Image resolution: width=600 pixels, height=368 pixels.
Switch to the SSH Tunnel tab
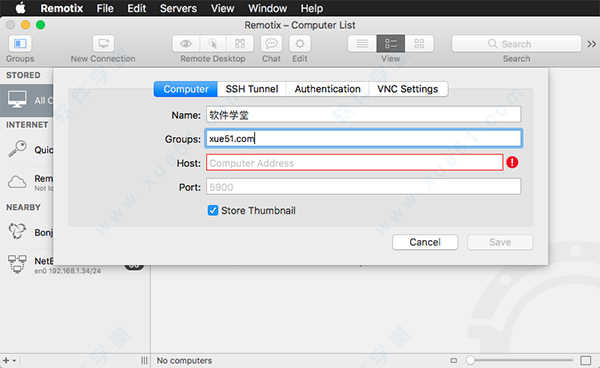[x=252, y=89]
